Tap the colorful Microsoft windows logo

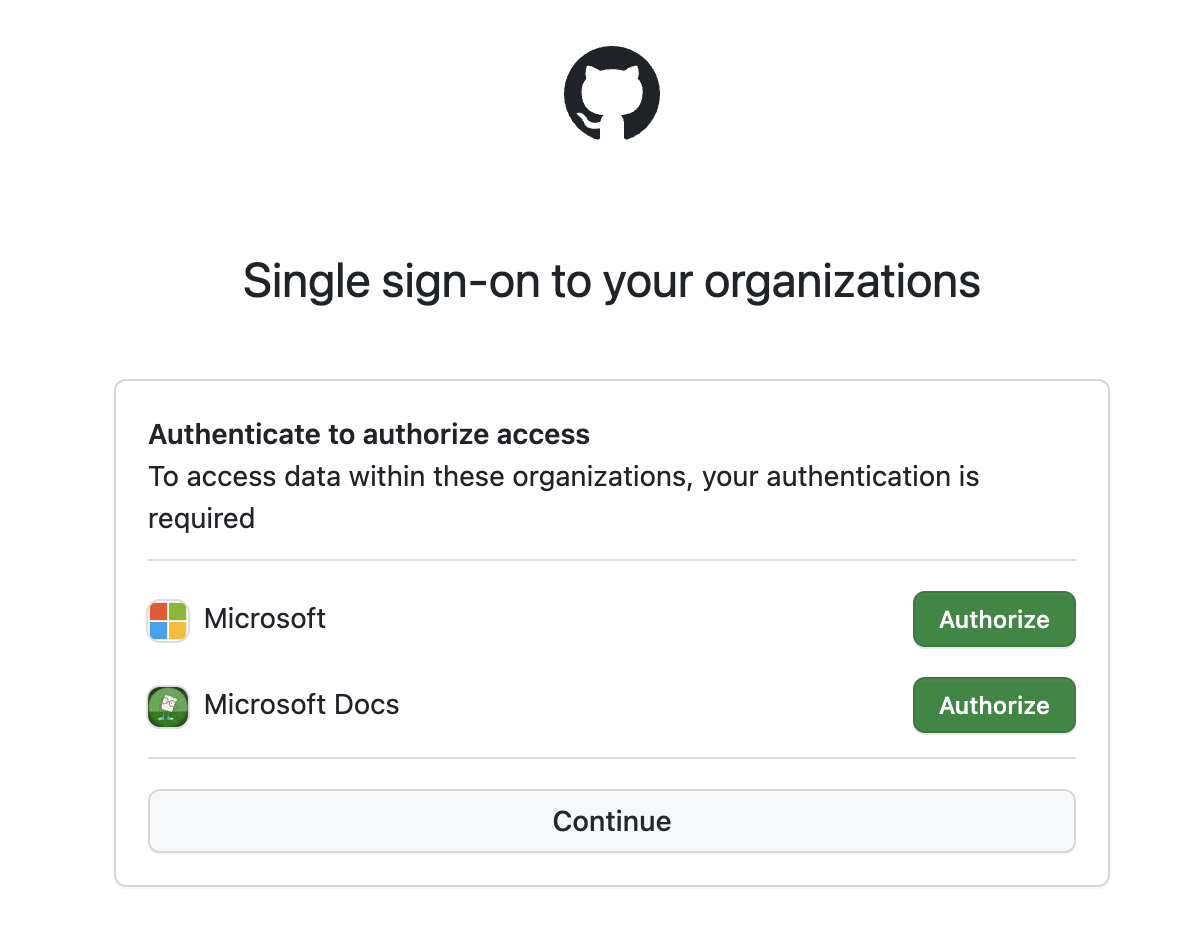pos(167,618)
